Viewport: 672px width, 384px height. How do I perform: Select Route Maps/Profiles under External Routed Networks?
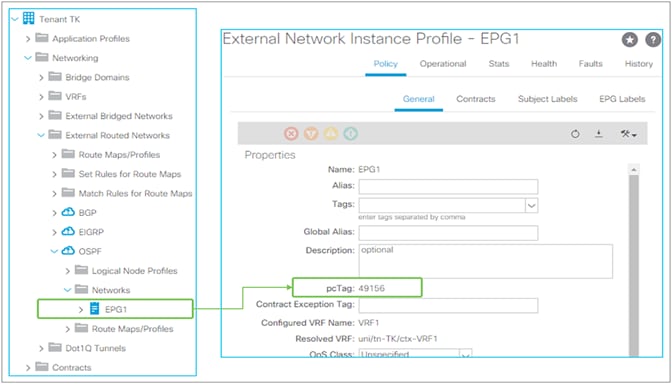[x=119, y=155]
